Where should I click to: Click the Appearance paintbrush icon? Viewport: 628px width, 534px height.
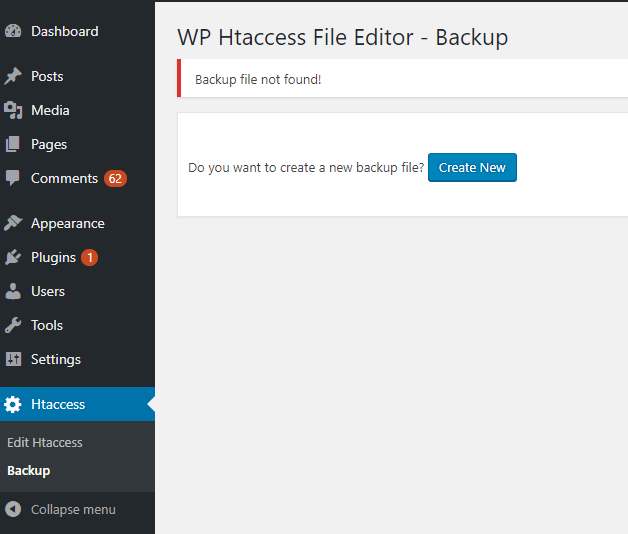point(13,223)
